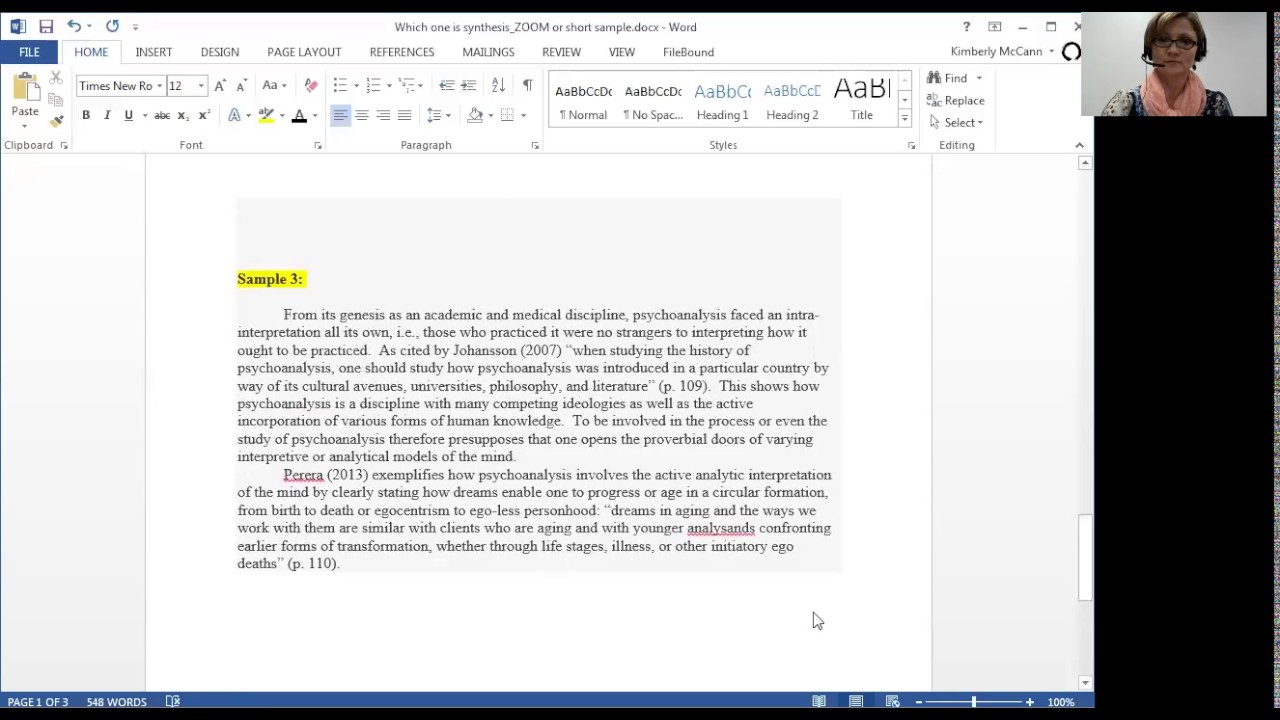Apply the Center alignment
The image size is (1280, 720).
coord(362,116)
